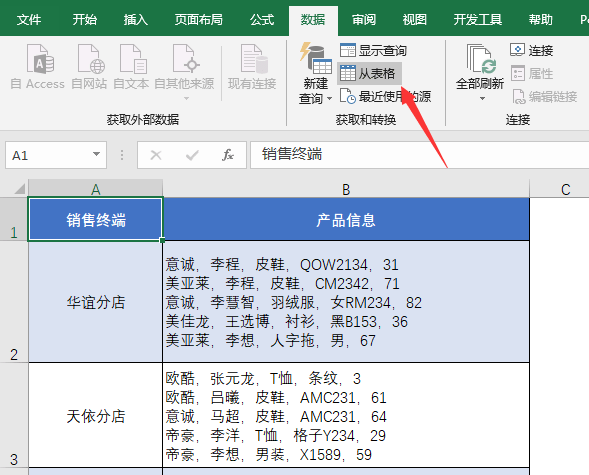Click the 属性 button
The width and height of the screenshot is (589, 475).
pyautogui.click(x=532, y=73)
